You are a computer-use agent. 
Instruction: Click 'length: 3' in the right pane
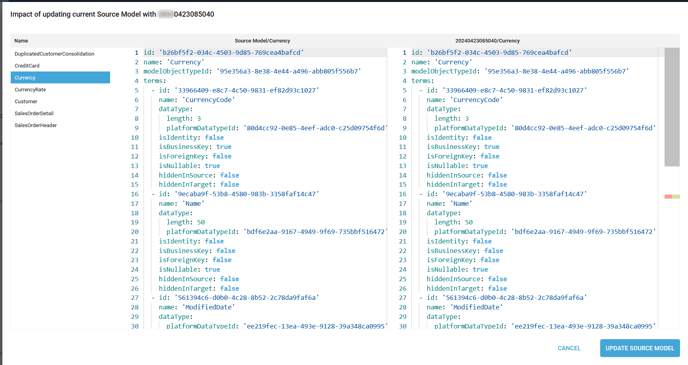pyautogui.click(x=452, y=118)
